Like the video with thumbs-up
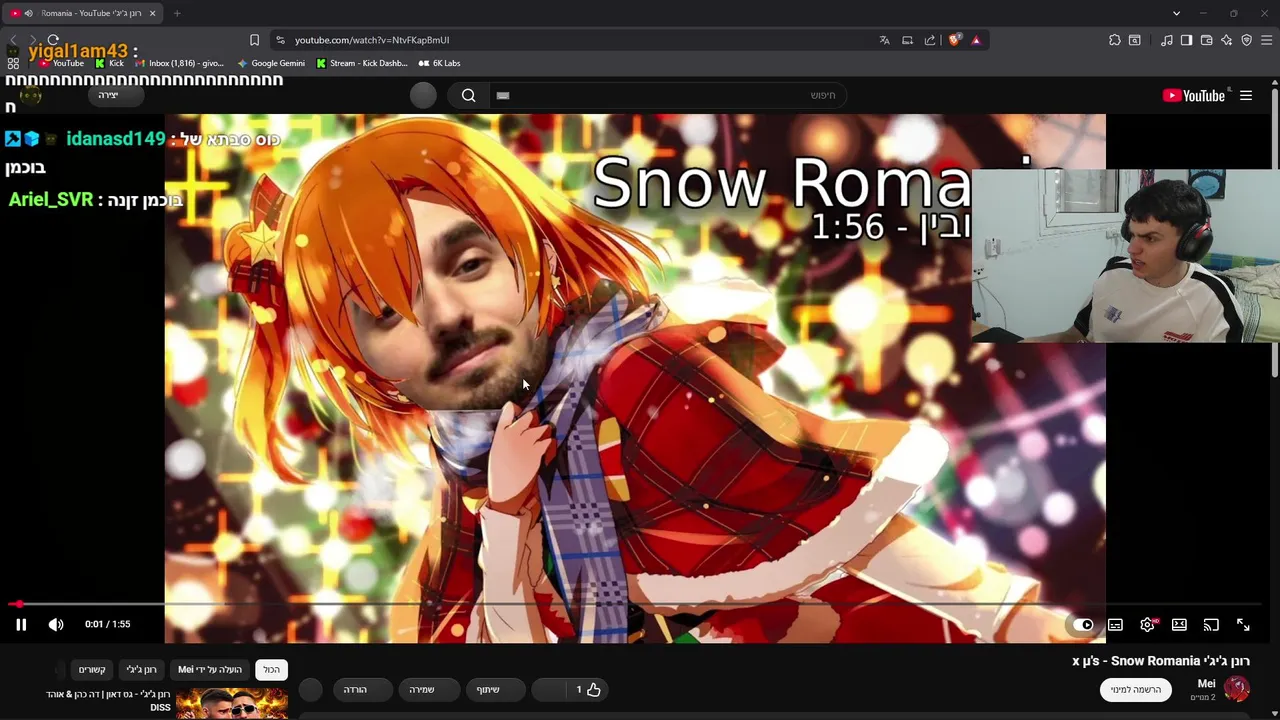 pyautogui.click(x=587, y=689)
